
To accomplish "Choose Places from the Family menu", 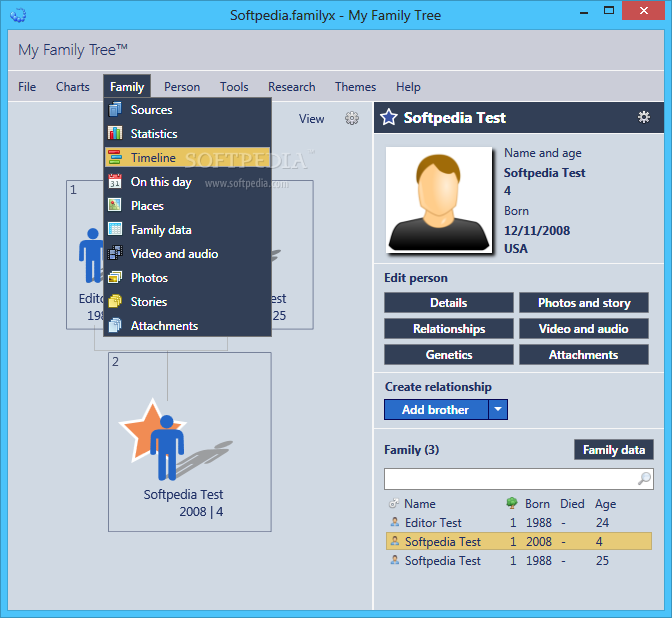I will coord(188,206).
